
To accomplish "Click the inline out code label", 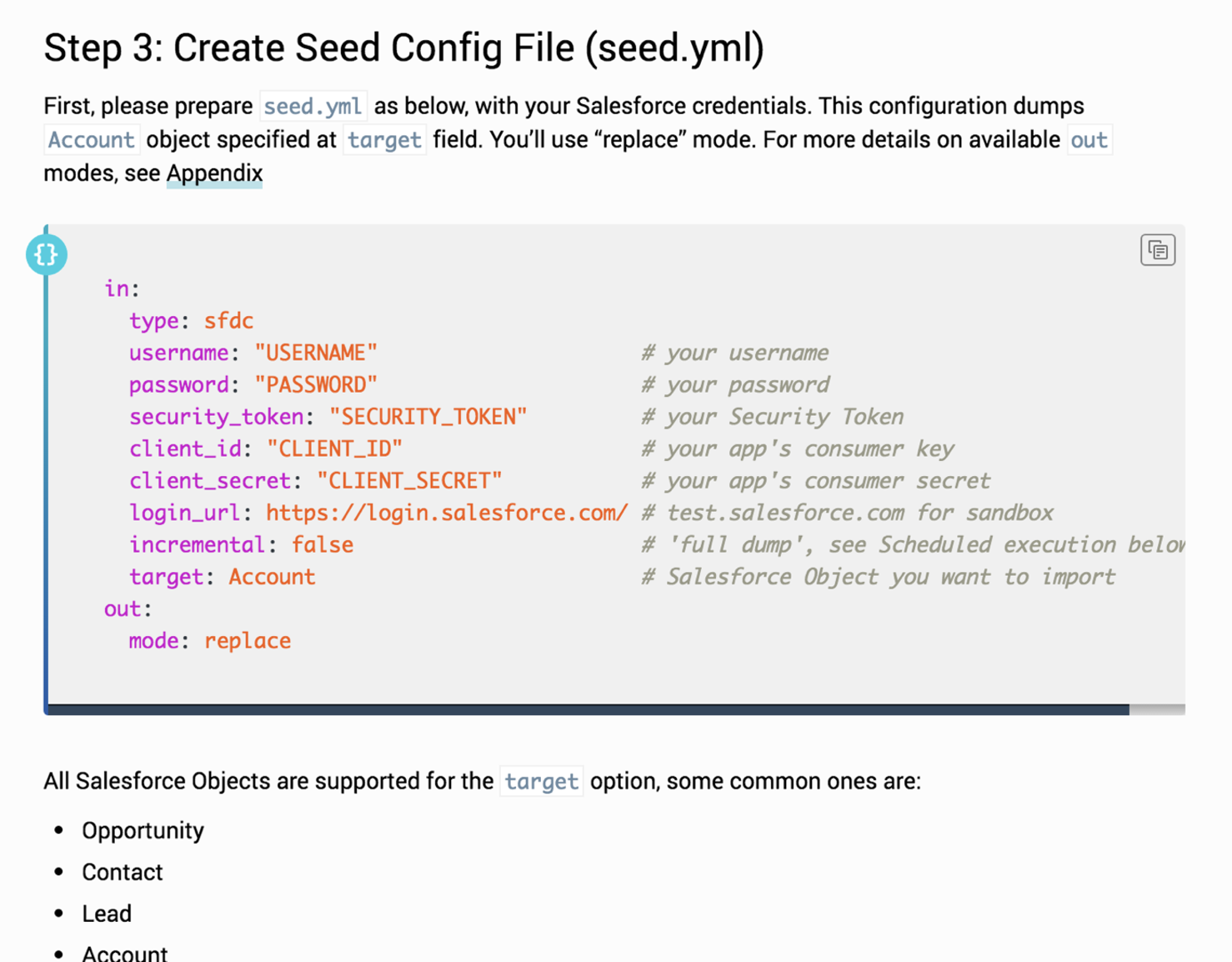I will 1089,140.
